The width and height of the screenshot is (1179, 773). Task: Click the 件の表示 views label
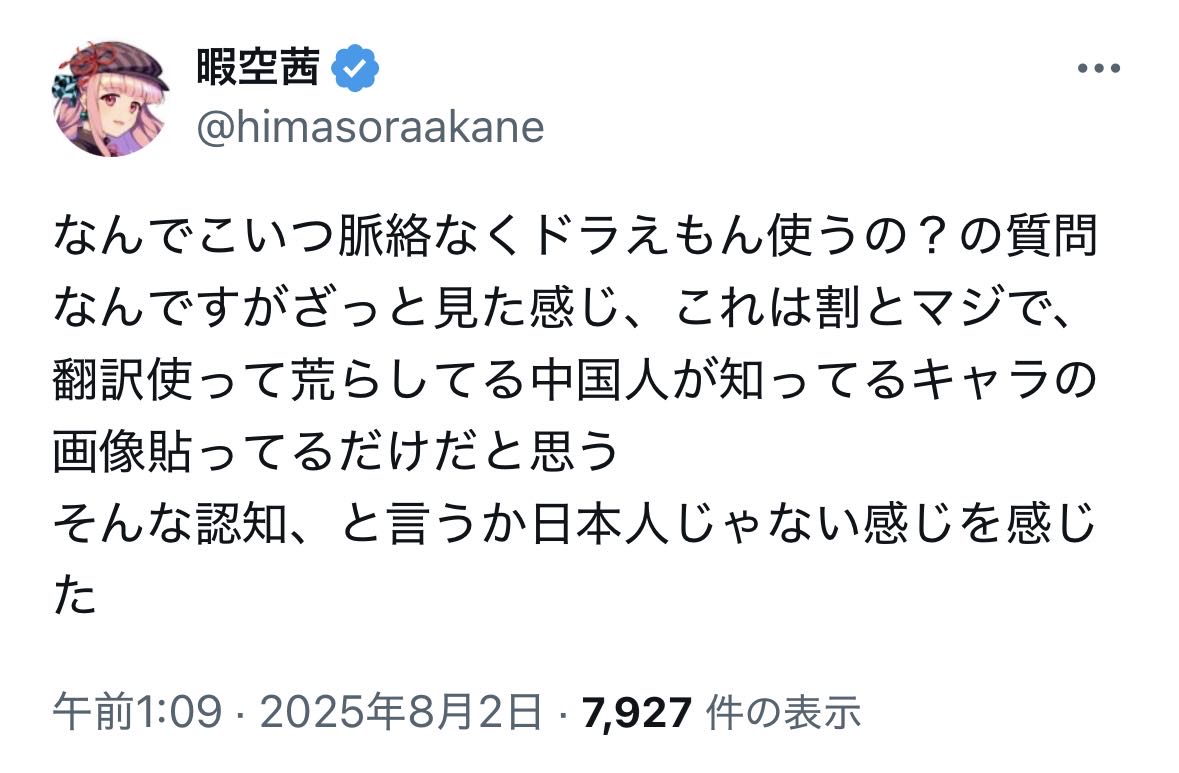[x=783, y=712]
